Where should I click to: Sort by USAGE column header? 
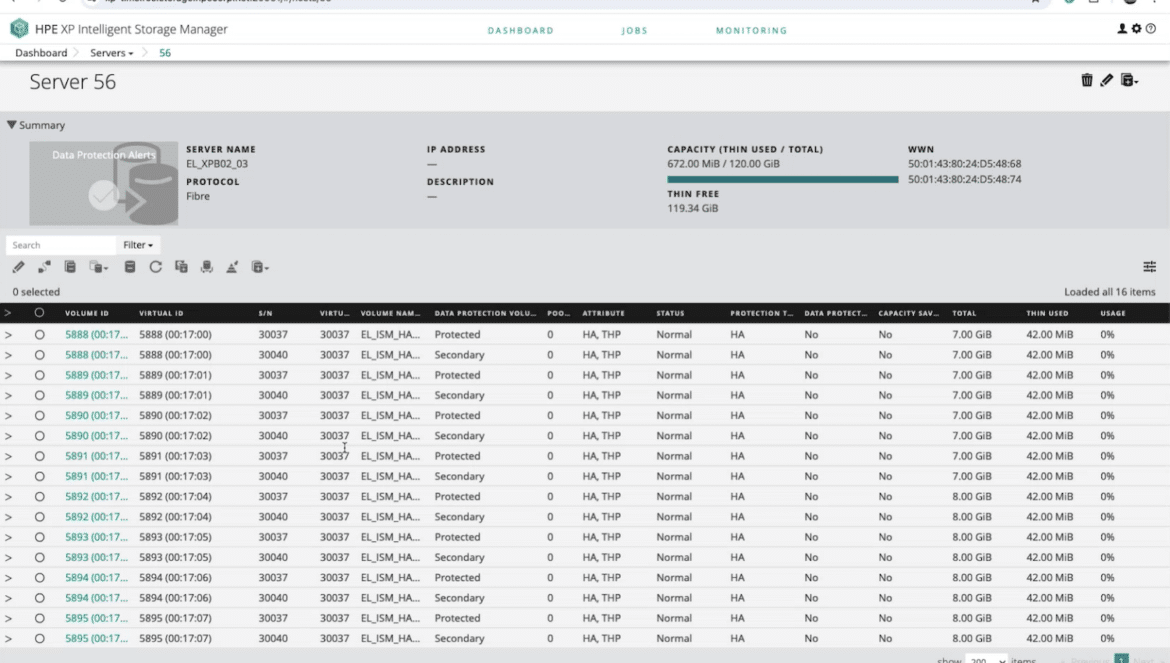[x=1113, y=313]
